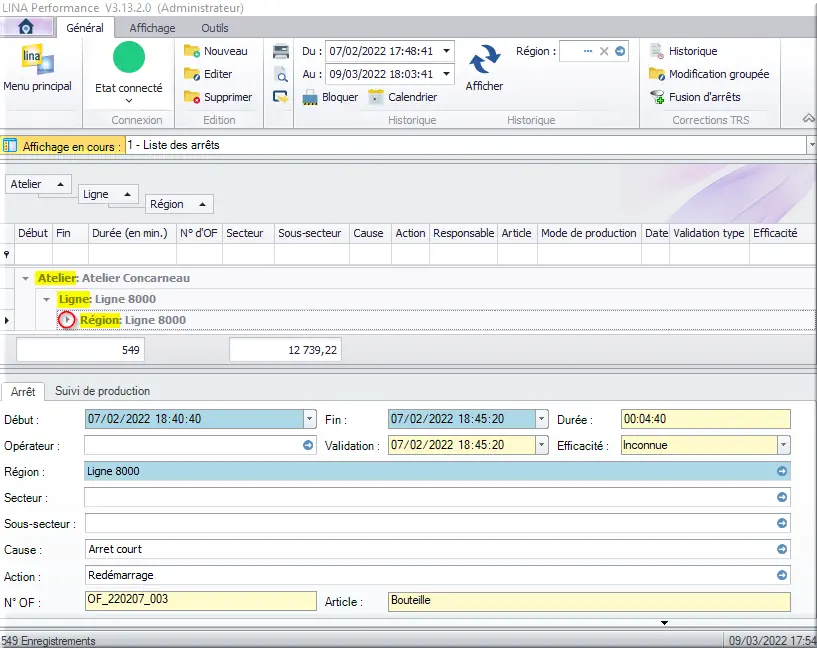The image size is (817, 648).
Task: Clear the ribbon Région filter with X
Action: tap(604, 51)
